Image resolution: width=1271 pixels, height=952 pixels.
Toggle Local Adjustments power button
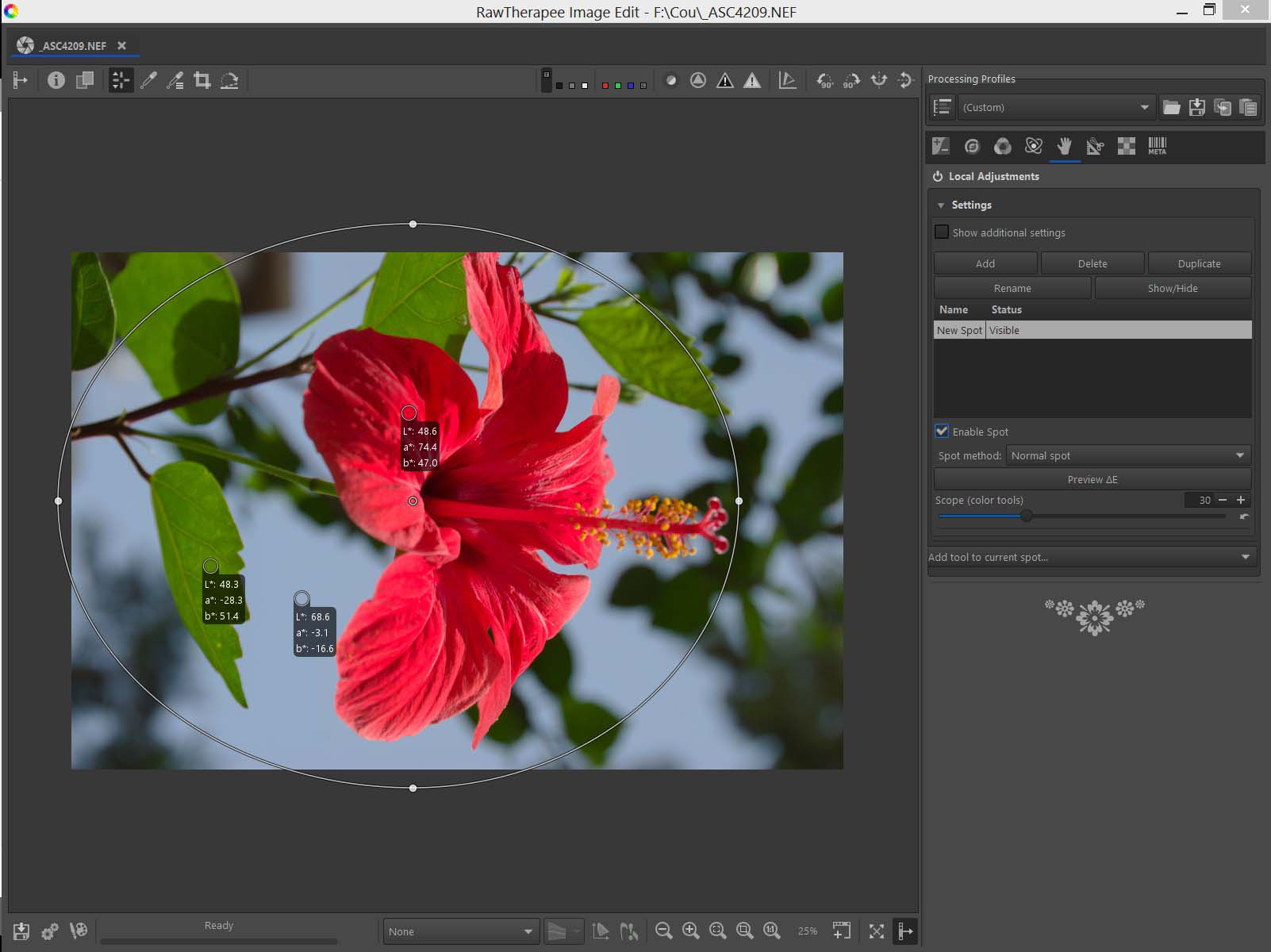click(x=937, y=176)
